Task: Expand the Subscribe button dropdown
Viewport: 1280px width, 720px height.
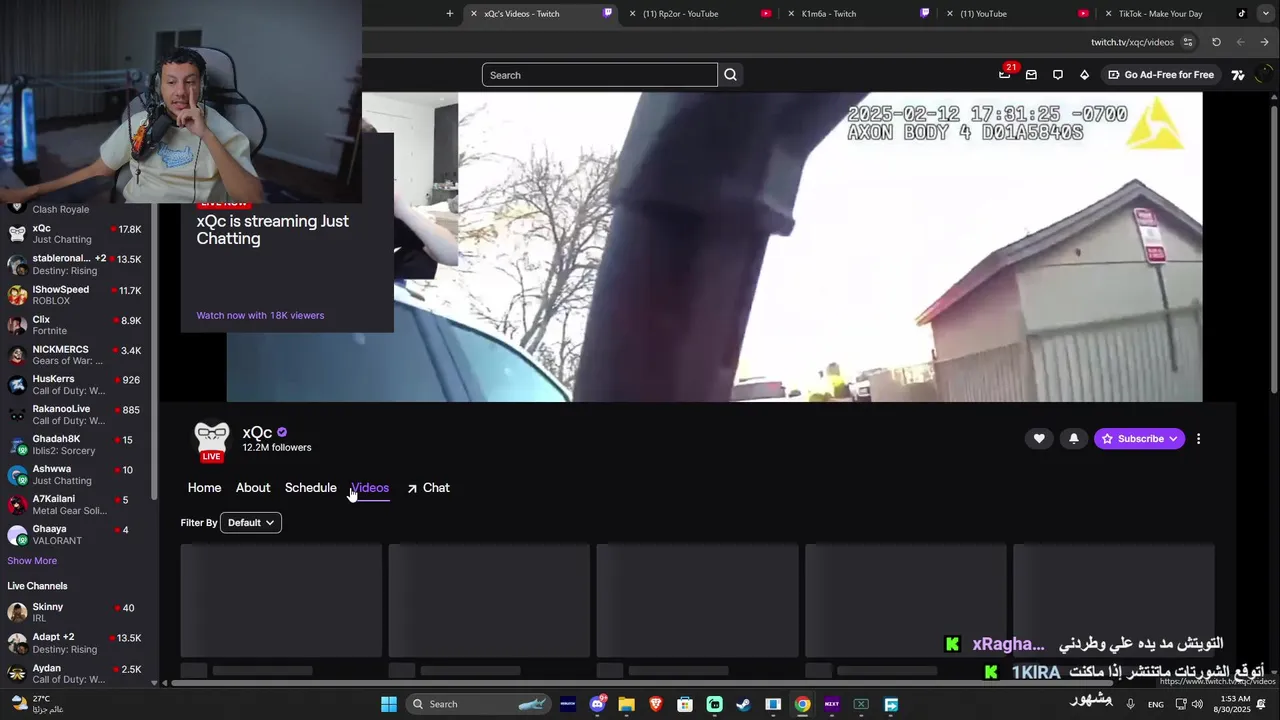Action: pyautogui.click(x=1173, y=438)
